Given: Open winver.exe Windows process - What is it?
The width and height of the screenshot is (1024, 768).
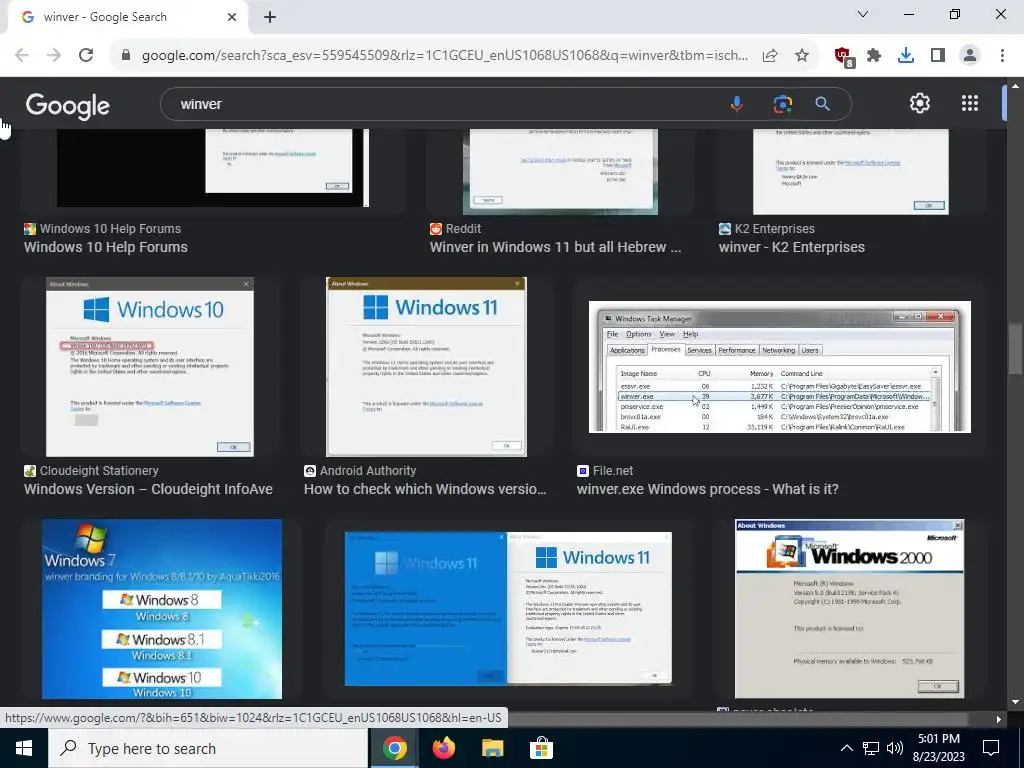Looking at the screenshot, I should pos(707,489).
